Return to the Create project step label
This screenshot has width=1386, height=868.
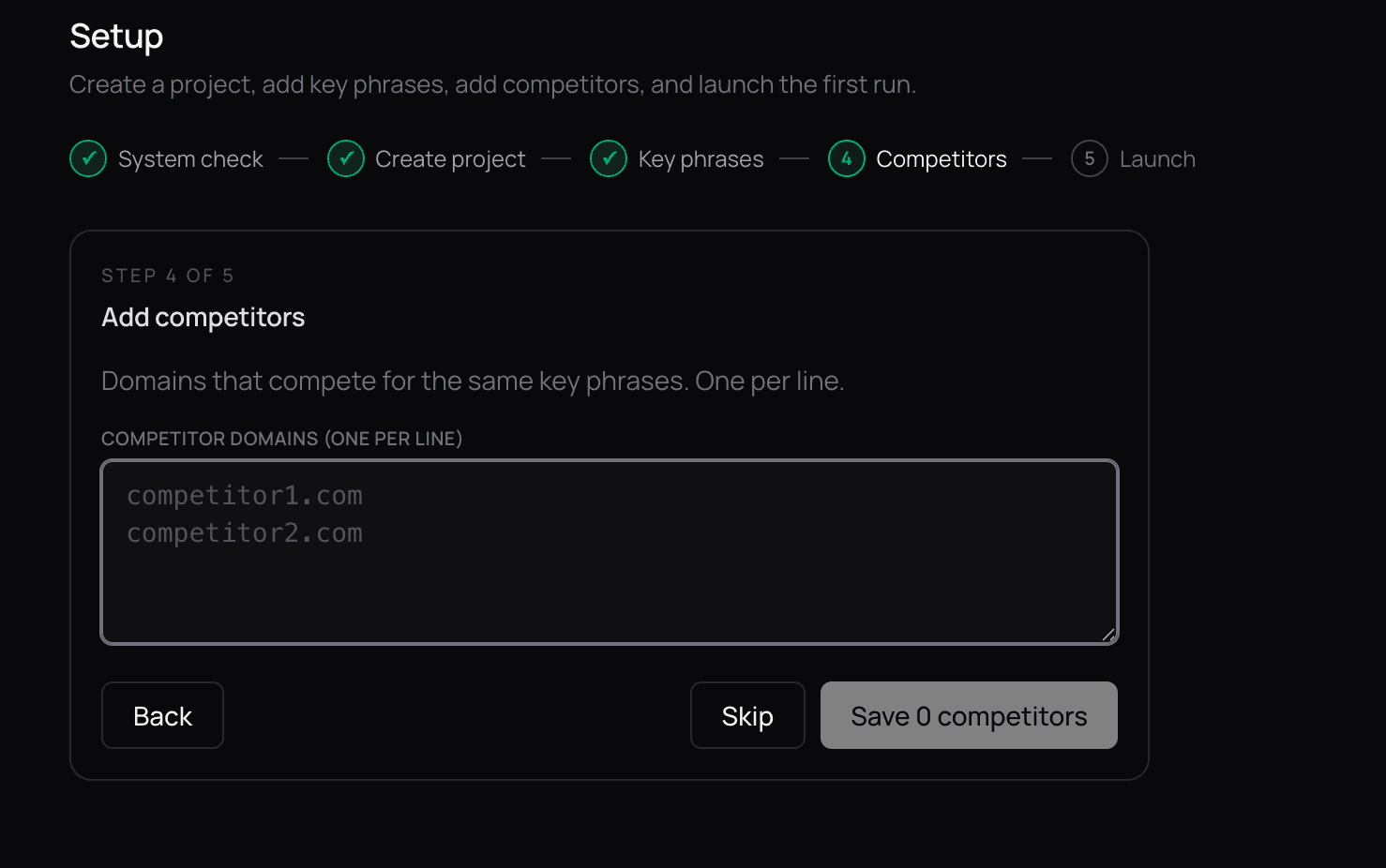click(450, 159)
